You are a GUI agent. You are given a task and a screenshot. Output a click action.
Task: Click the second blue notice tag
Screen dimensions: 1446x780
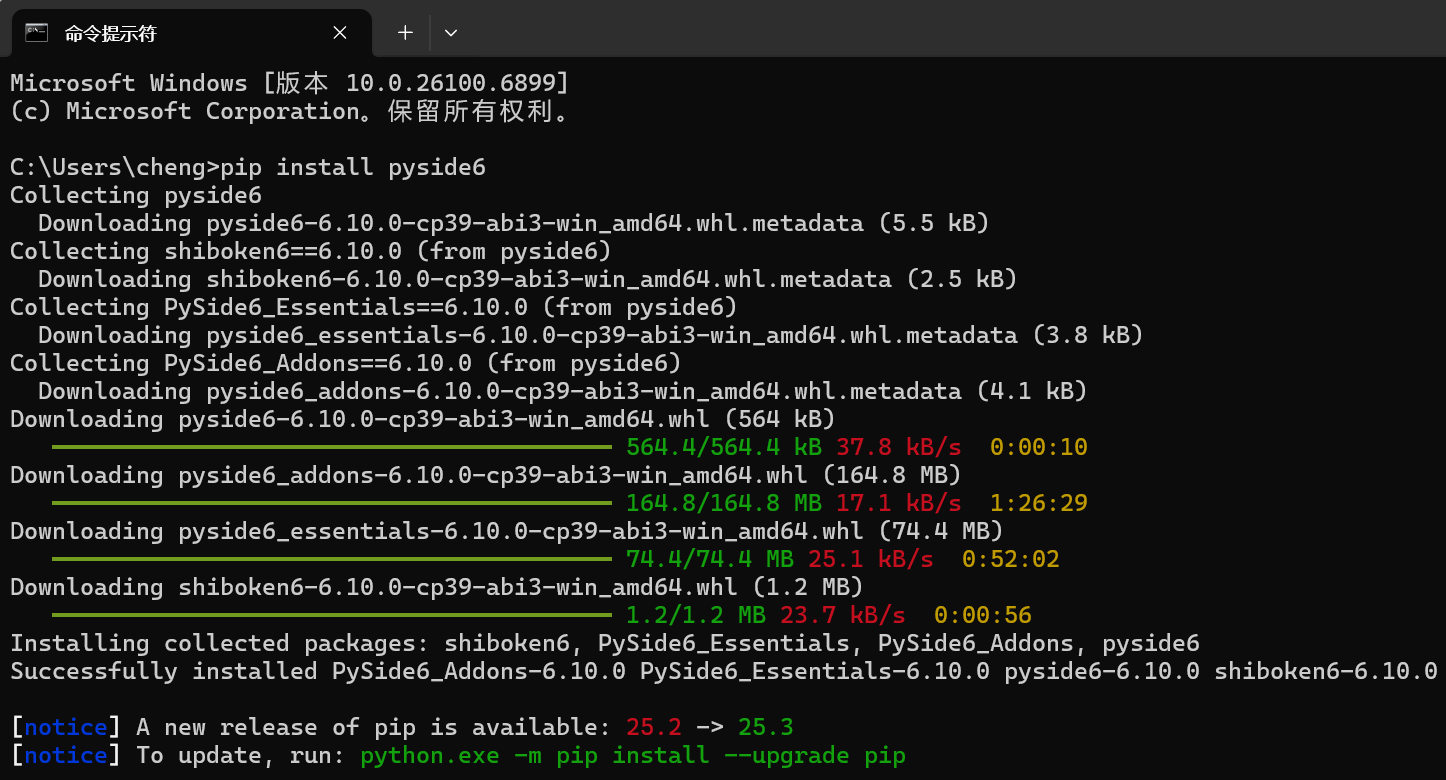coord(66,756)
